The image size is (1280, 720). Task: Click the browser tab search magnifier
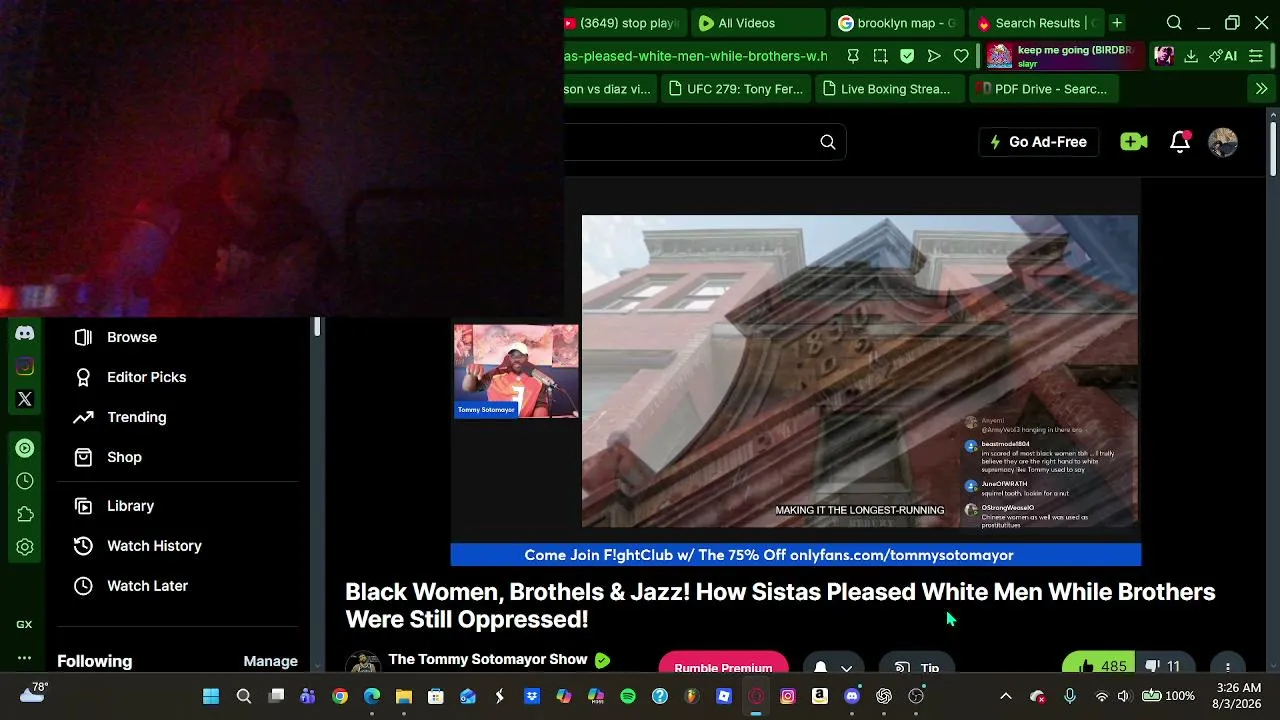(x=1174, y=23)
